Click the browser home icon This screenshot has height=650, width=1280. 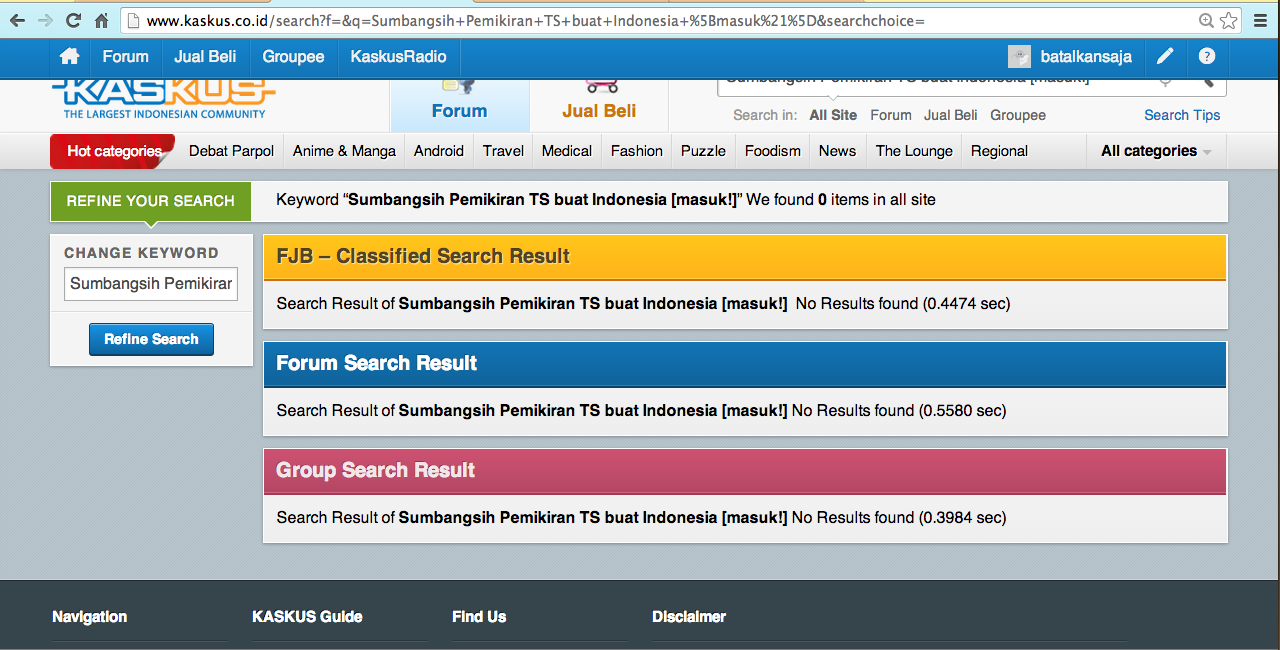click(x=101, y=20)
